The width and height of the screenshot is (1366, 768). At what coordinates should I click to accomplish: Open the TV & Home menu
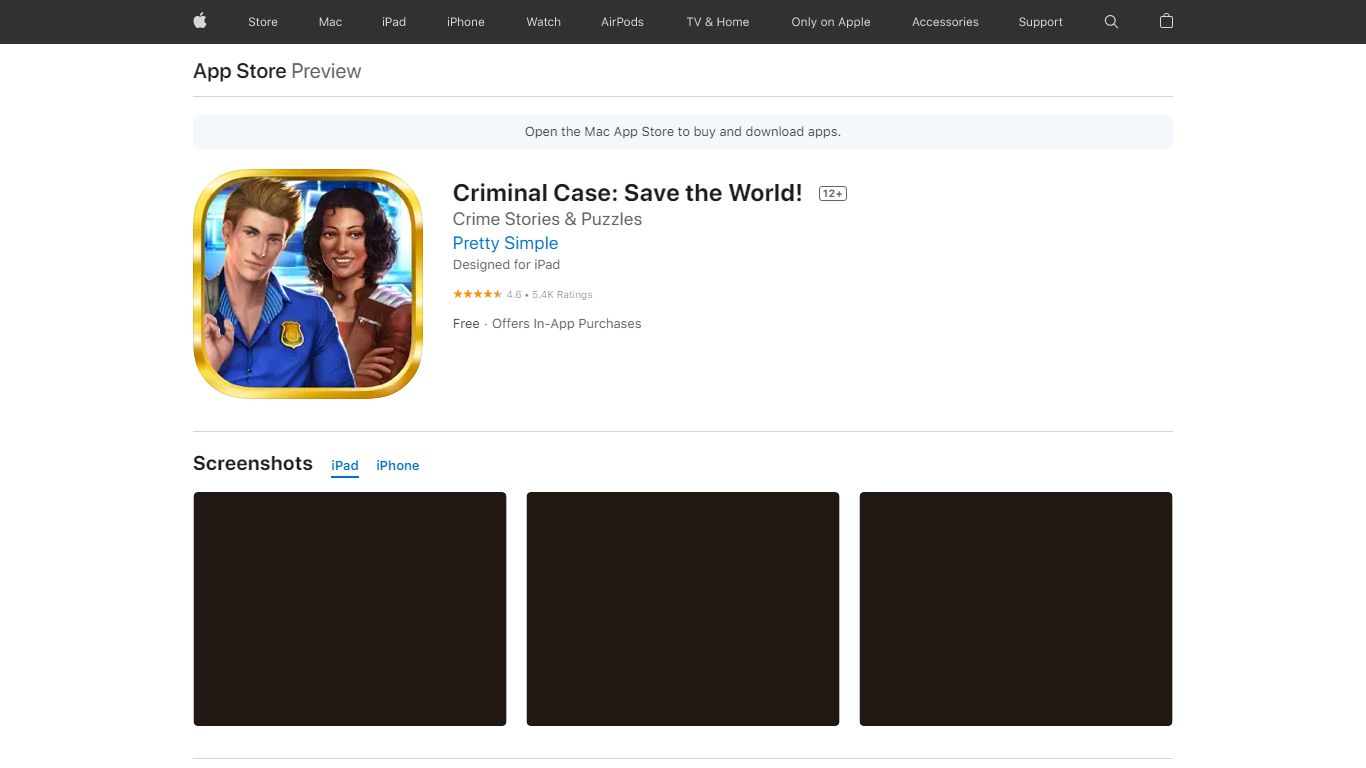click(x=718, y=22)
